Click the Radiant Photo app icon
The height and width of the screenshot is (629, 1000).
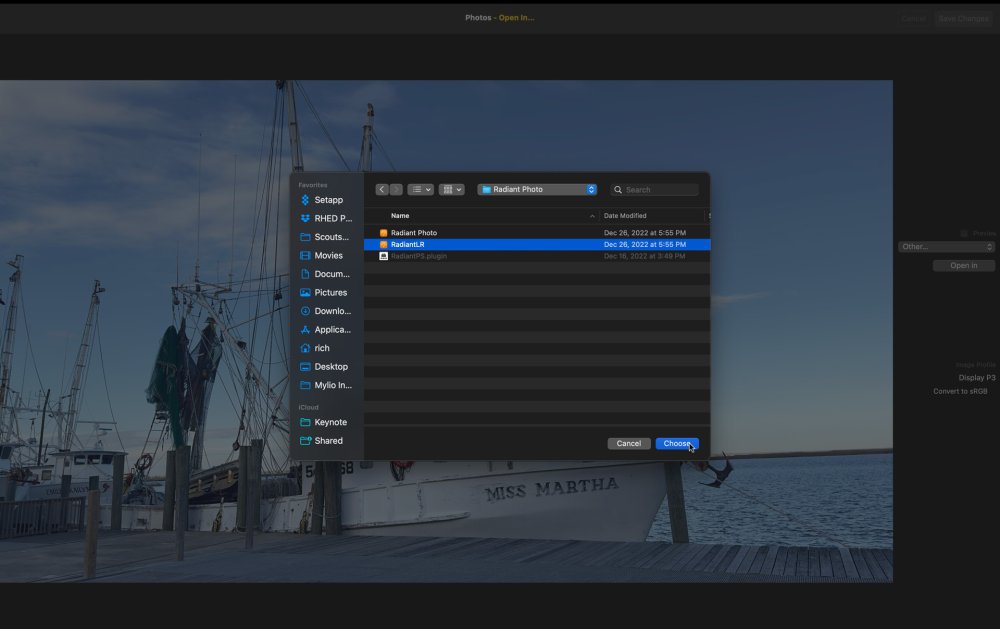click(383, 233)
